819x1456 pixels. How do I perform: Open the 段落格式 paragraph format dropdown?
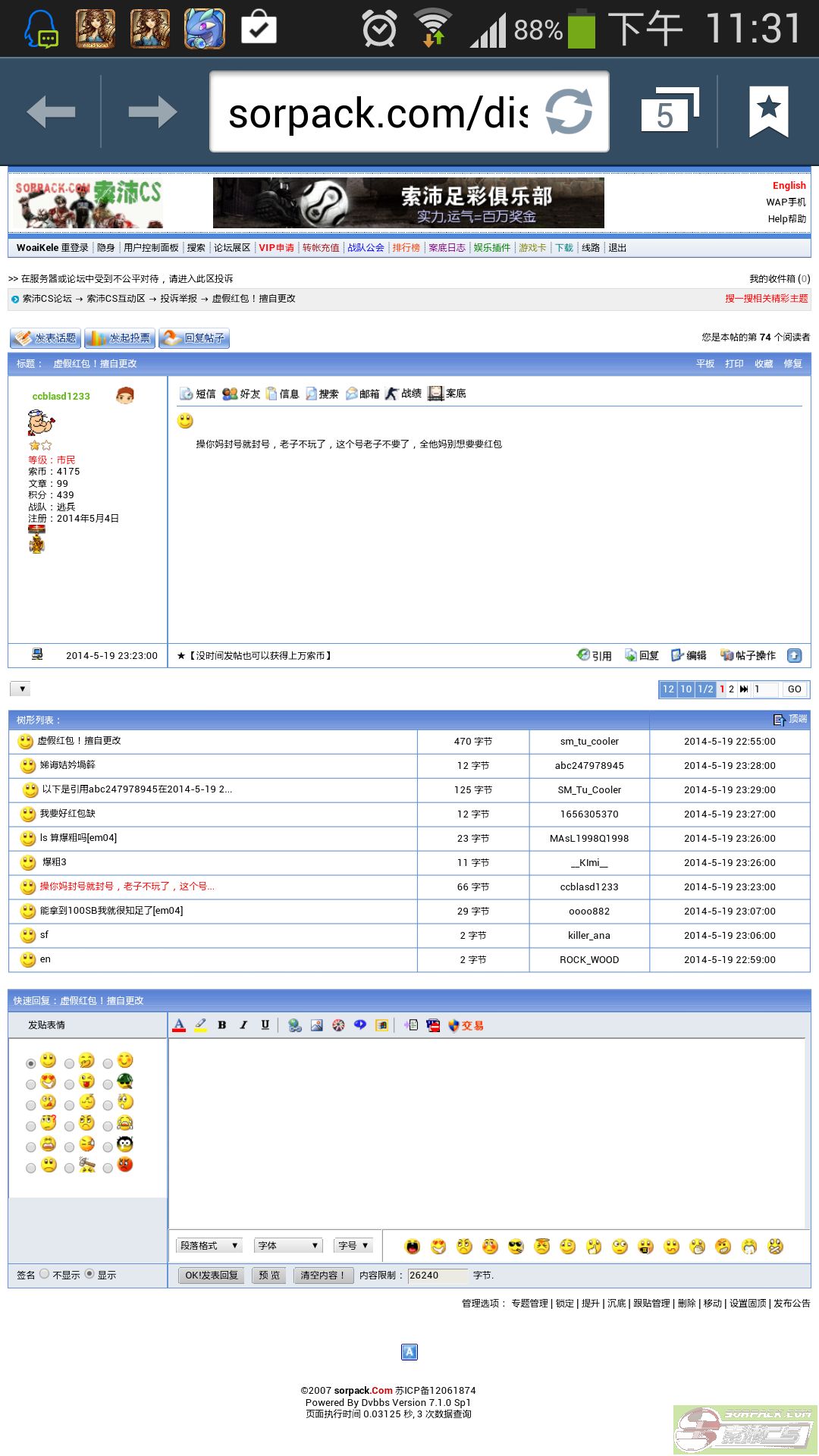point(209,1245)
